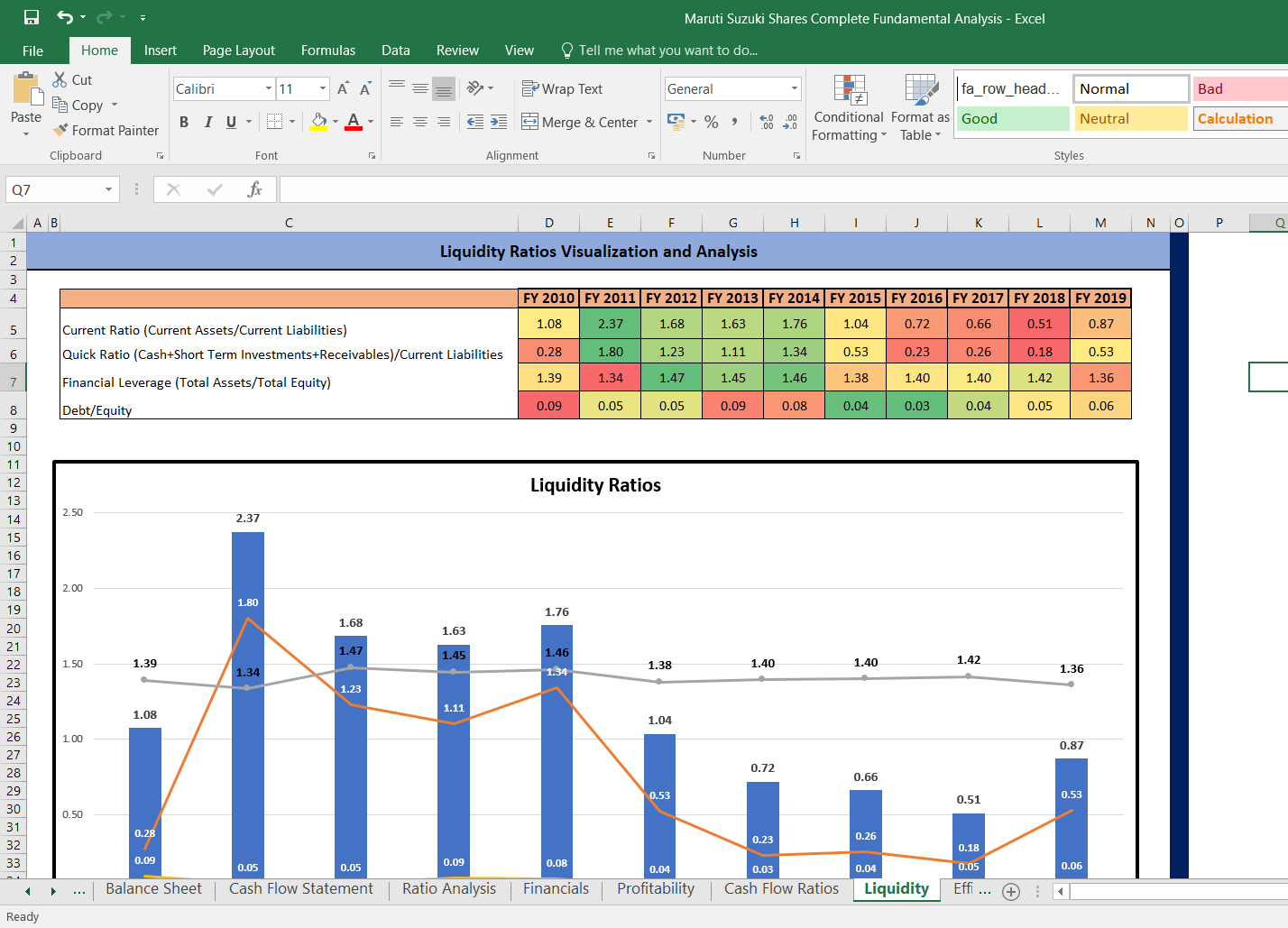Increase font size with large A icon
The width and height of the screenshot is (1288, 928).
coord(343,88)
